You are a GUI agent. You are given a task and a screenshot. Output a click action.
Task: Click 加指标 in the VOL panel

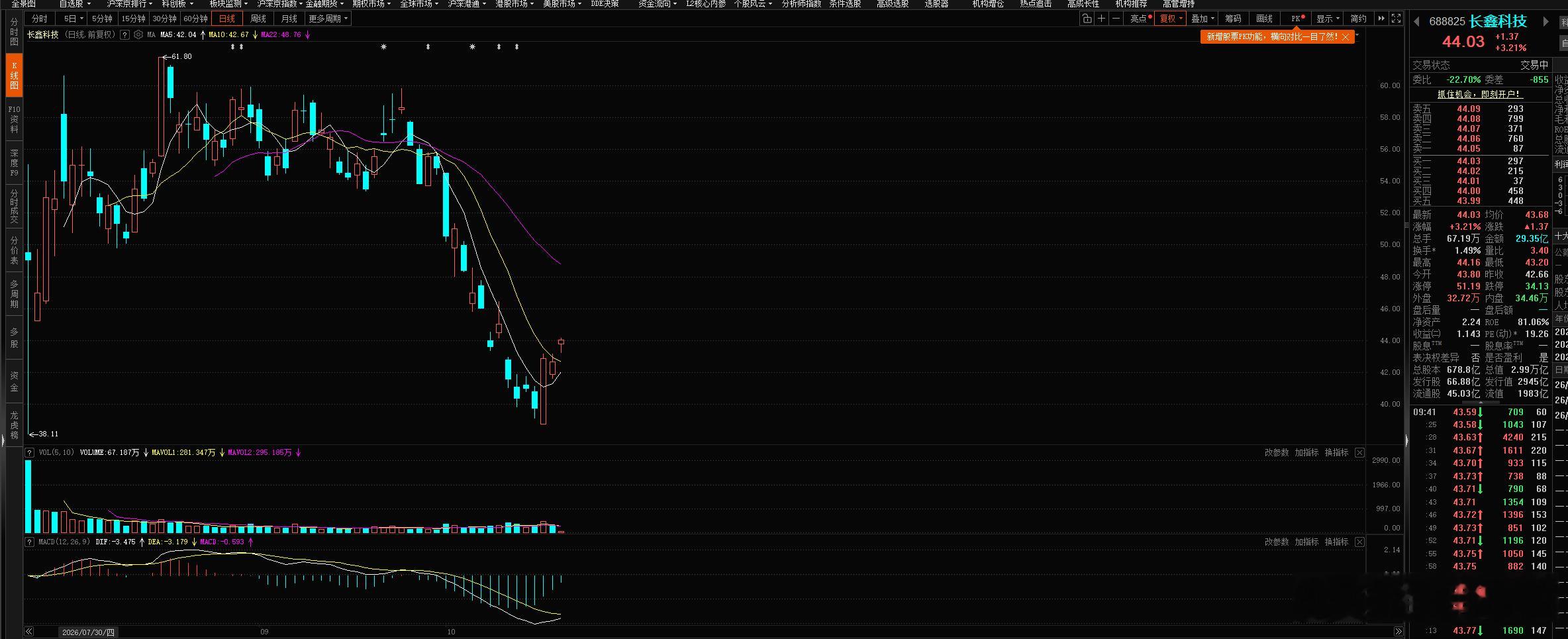pyautogui.click(x=1306, y=452)
